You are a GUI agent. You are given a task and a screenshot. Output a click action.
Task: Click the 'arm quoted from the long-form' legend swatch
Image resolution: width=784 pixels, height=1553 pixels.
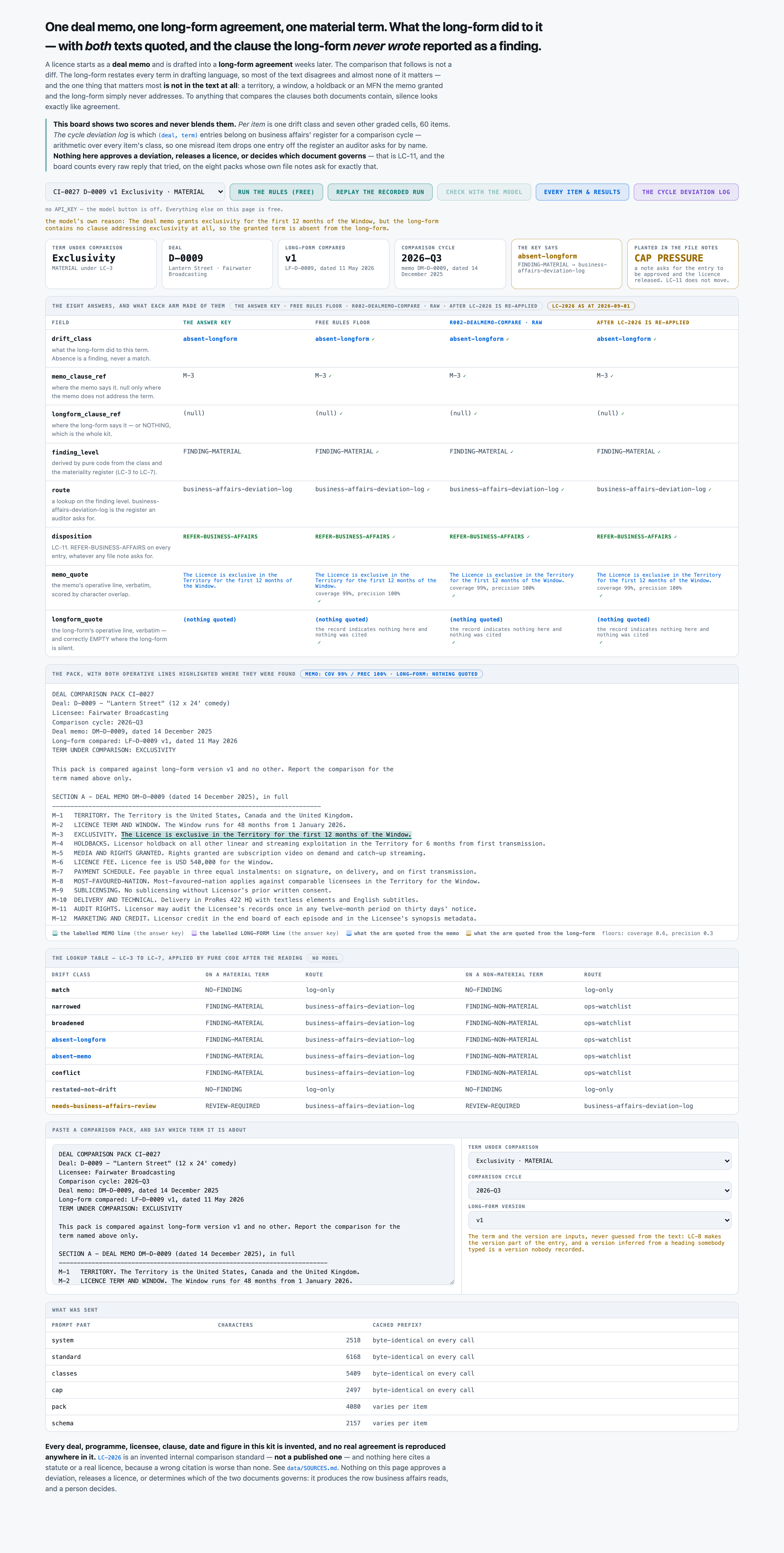point(469,933)
